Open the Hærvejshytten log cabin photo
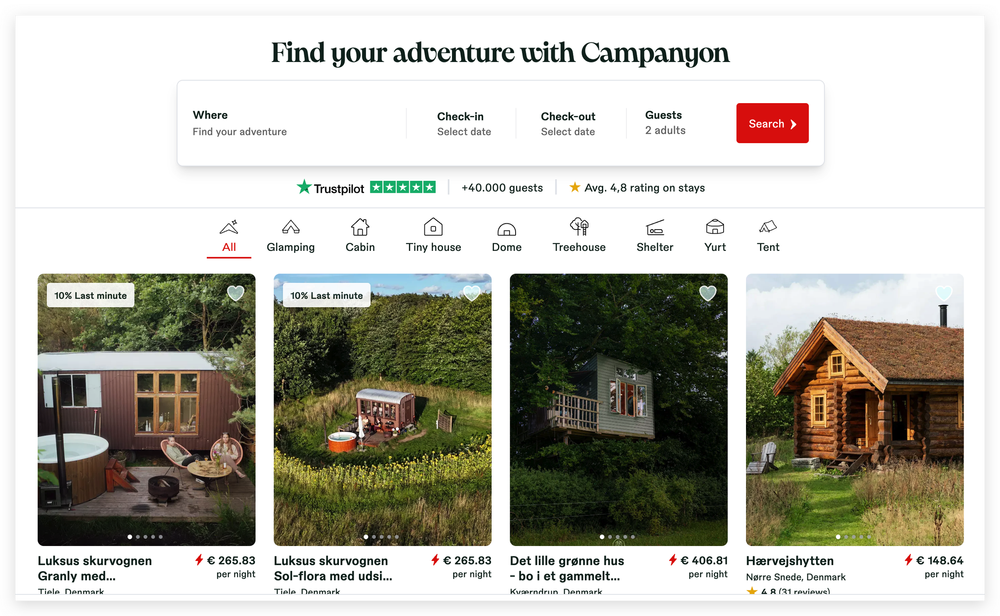Viewport: 1000px width, 616px height. click(x=855, y=409)
